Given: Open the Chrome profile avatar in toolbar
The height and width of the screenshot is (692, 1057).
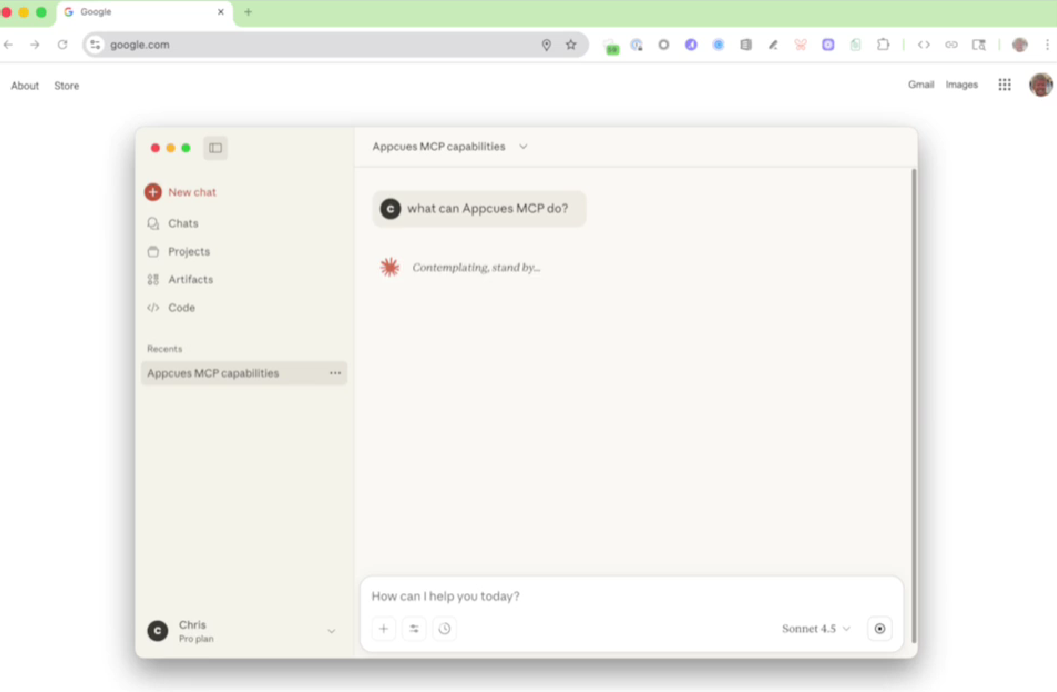Looking at the screenshot, I should pyautogui.click(x=1020, y=44).
